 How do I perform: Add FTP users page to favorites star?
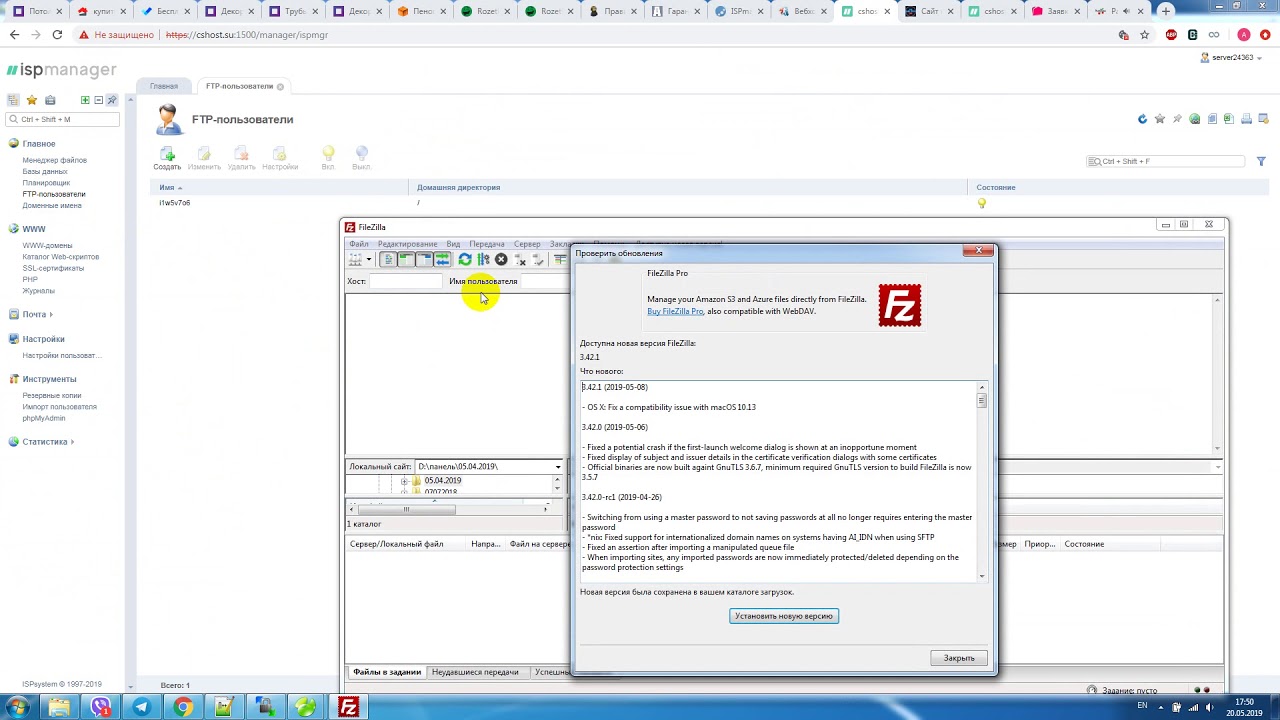(x=1160, y=119)
